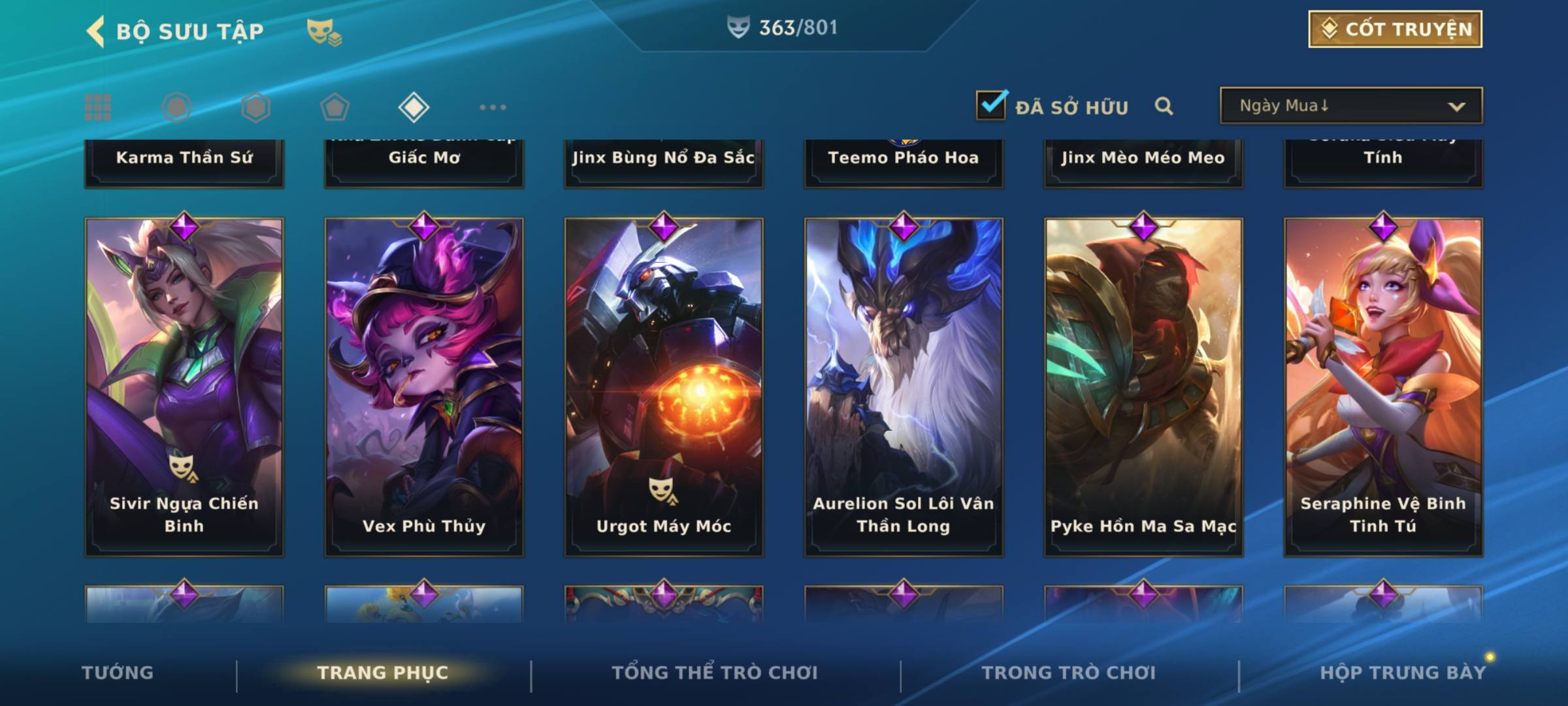Select the pentagon rarity filter icon
The height and width of the screenshot is (706, 1568).
335,107
